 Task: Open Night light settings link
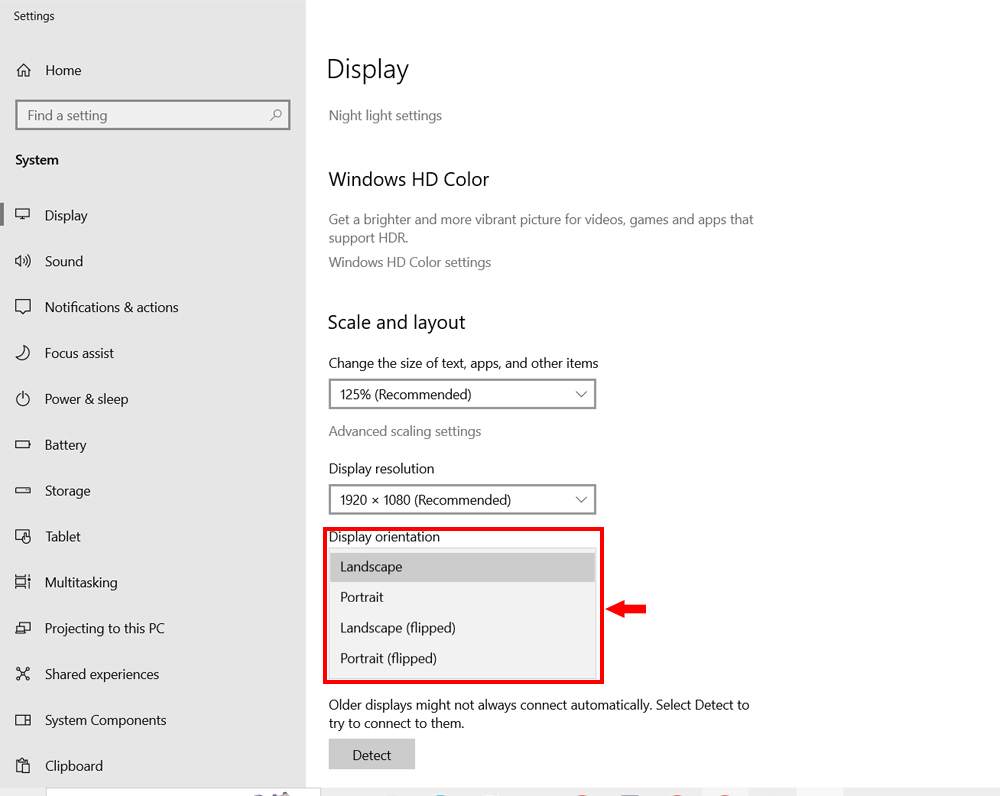click(385, 116)
